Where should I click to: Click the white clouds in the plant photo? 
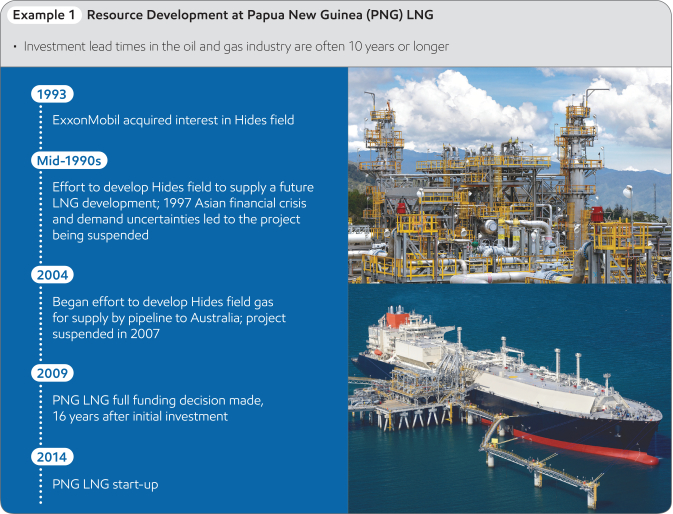click(450, 105)
